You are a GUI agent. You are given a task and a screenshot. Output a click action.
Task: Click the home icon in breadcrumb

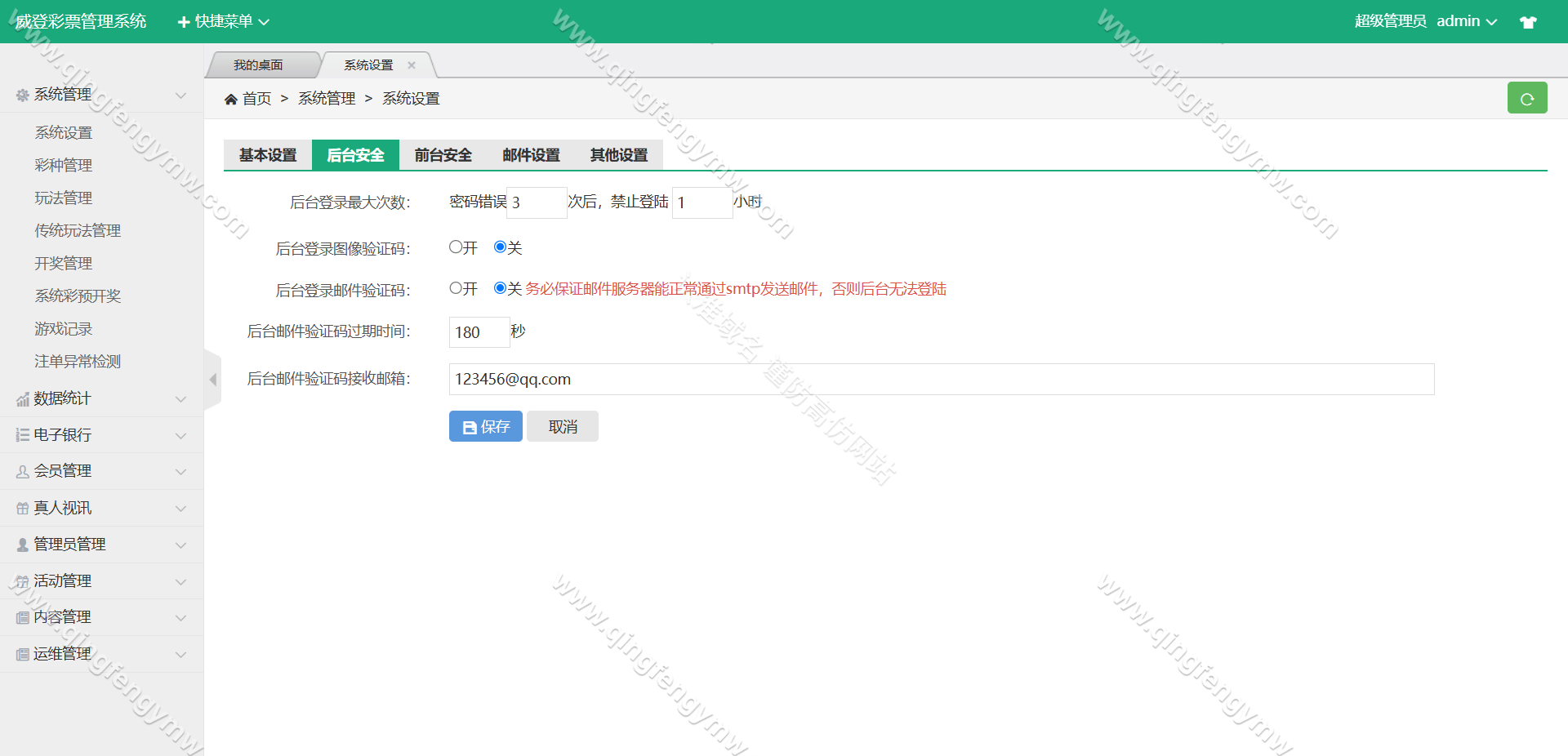[x=231, y=99]
